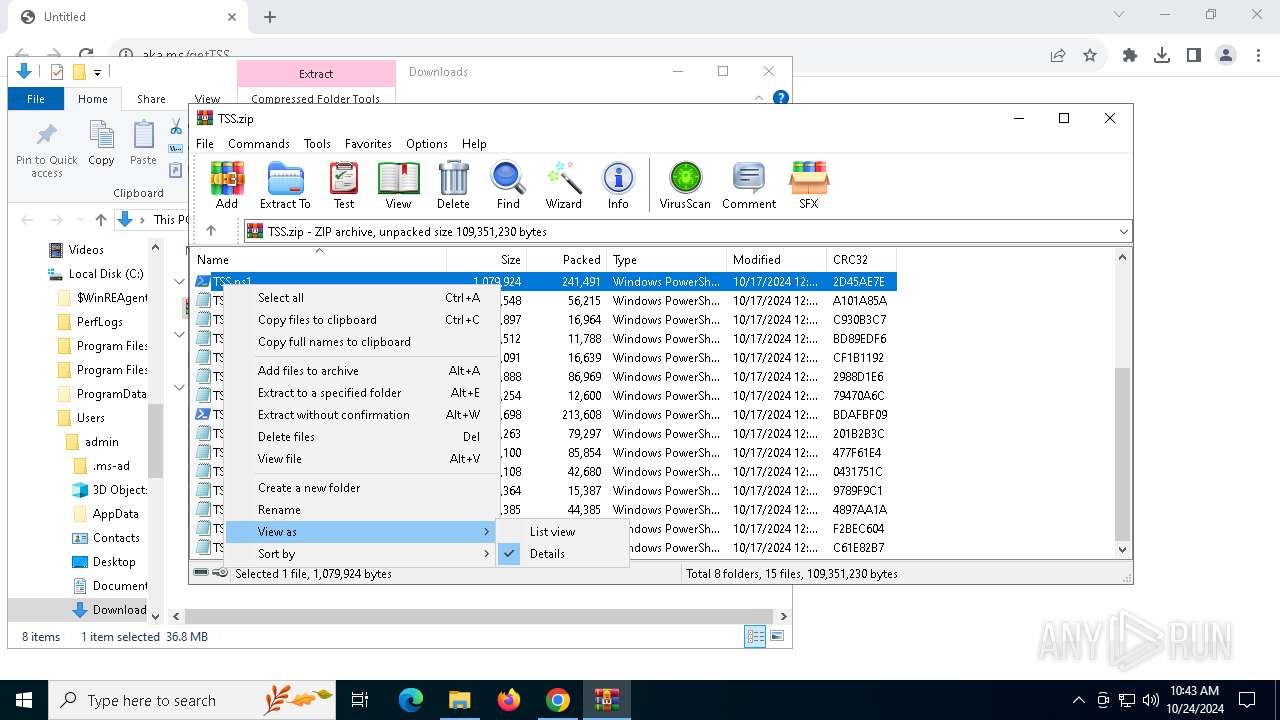Switch to Explorer Home tab
This screenshot has height=720, width=1280.
click(93, 99)
